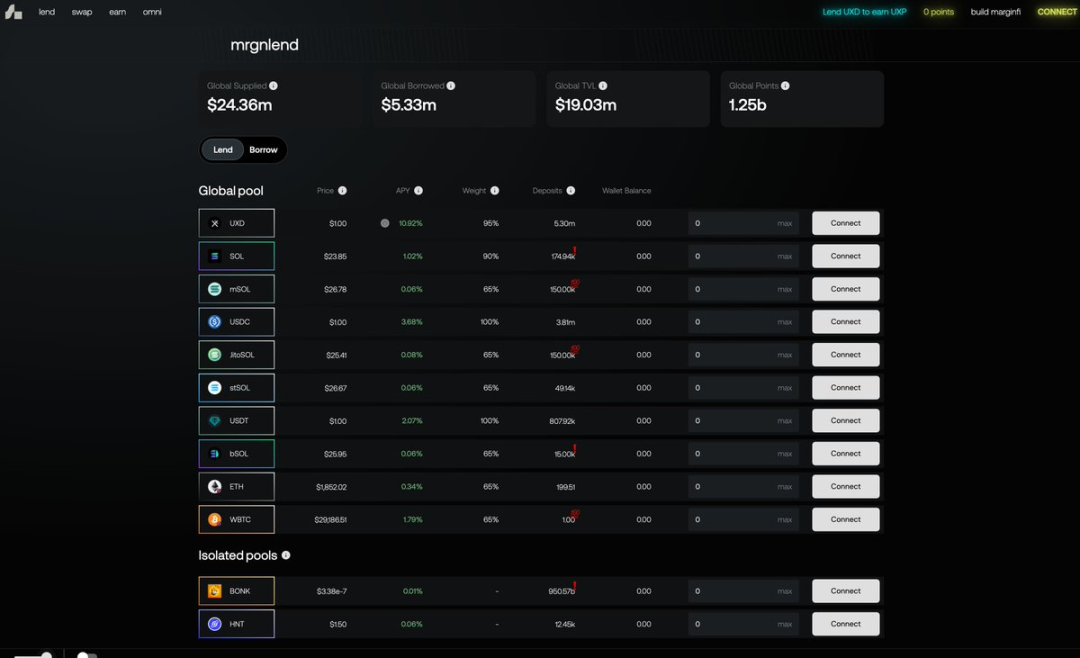The width and height of the screenshot is (1080, 658).
Task: Click the WBTC bitcoin icon
Action: [x=214, y=520]
